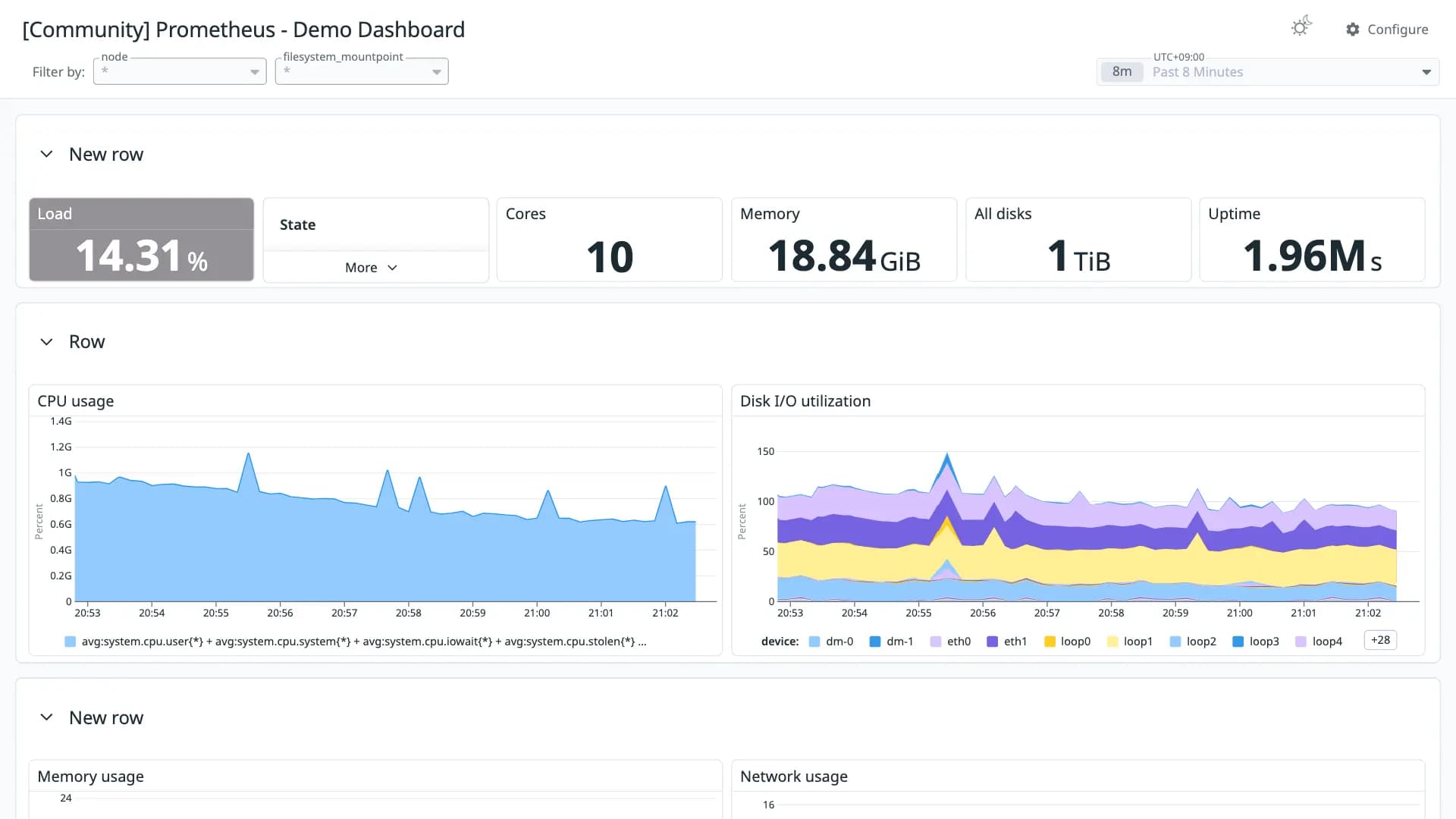Expand More in the State widget
Viewport: 1456px width, 819px height.
[371, 268]
